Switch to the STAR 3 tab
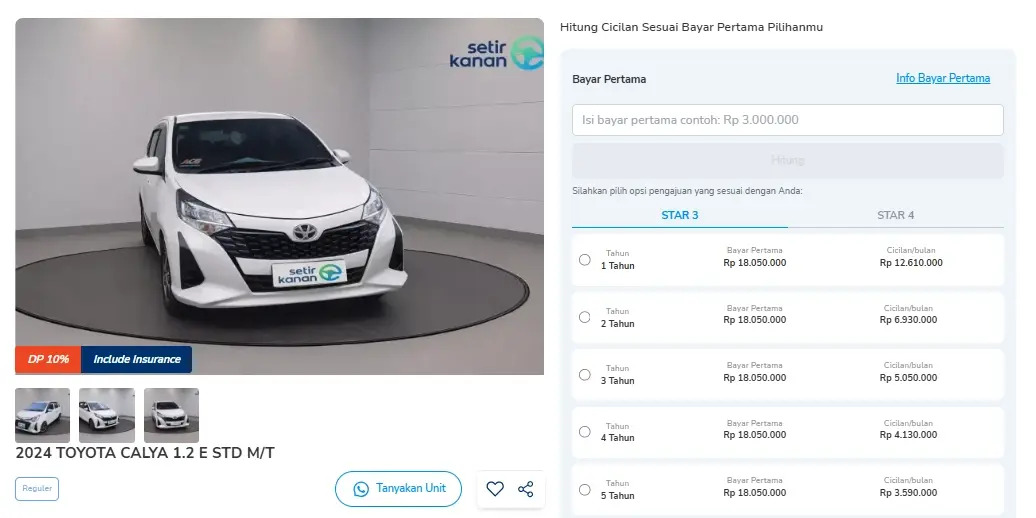 point(680,215)
